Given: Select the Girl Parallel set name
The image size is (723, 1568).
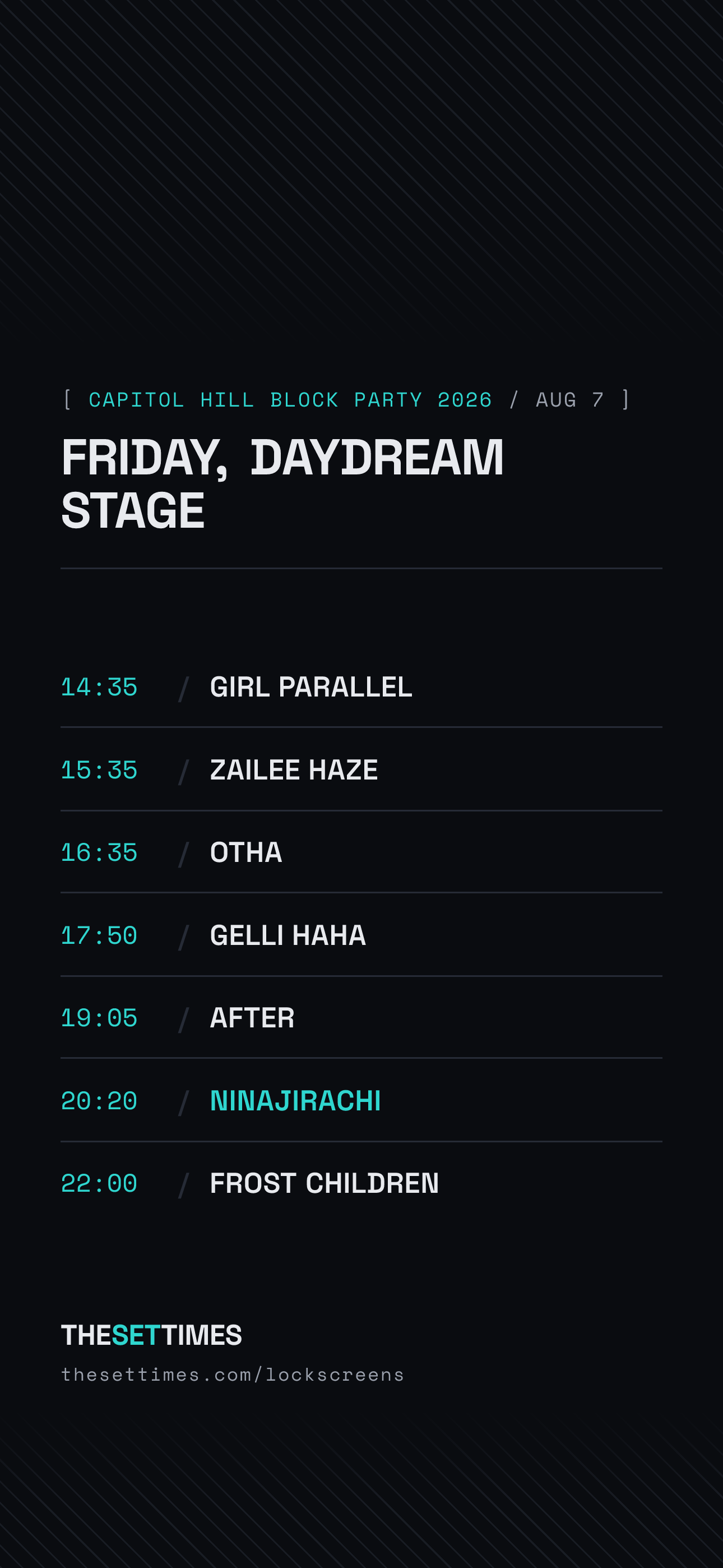Looking at the screenshot, I should (311, 687).
